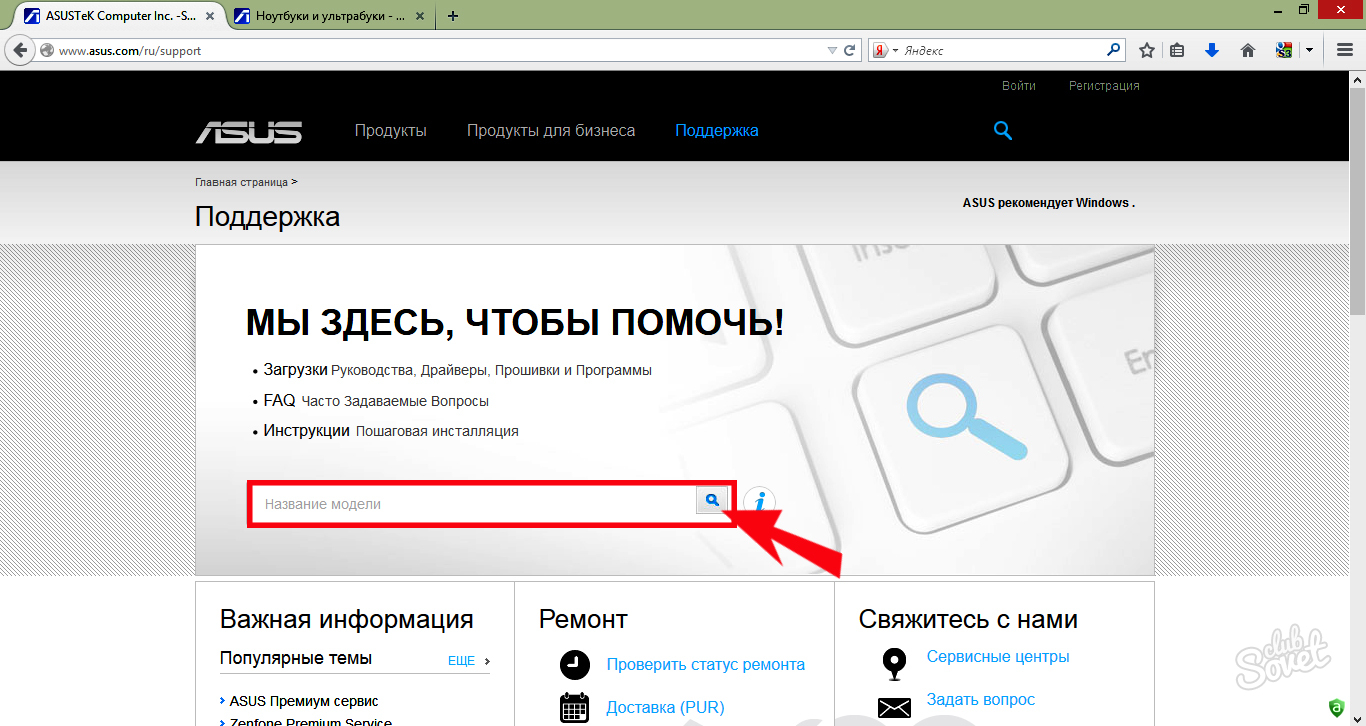Click the round info icon next to search
This screenshot has width=1366, height=726.
759,501
